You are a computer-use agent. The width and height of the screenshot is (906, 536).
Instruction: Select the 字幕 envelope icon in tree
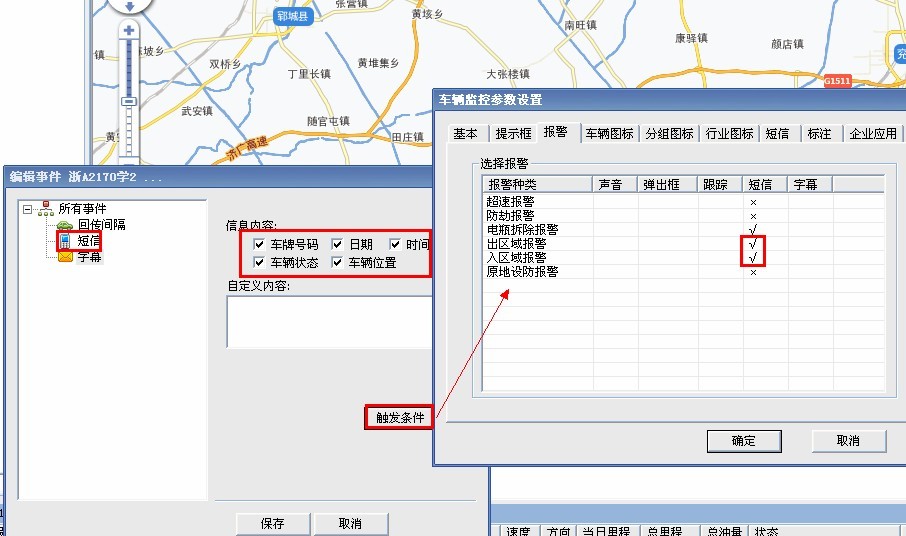[x=65, y=257]
